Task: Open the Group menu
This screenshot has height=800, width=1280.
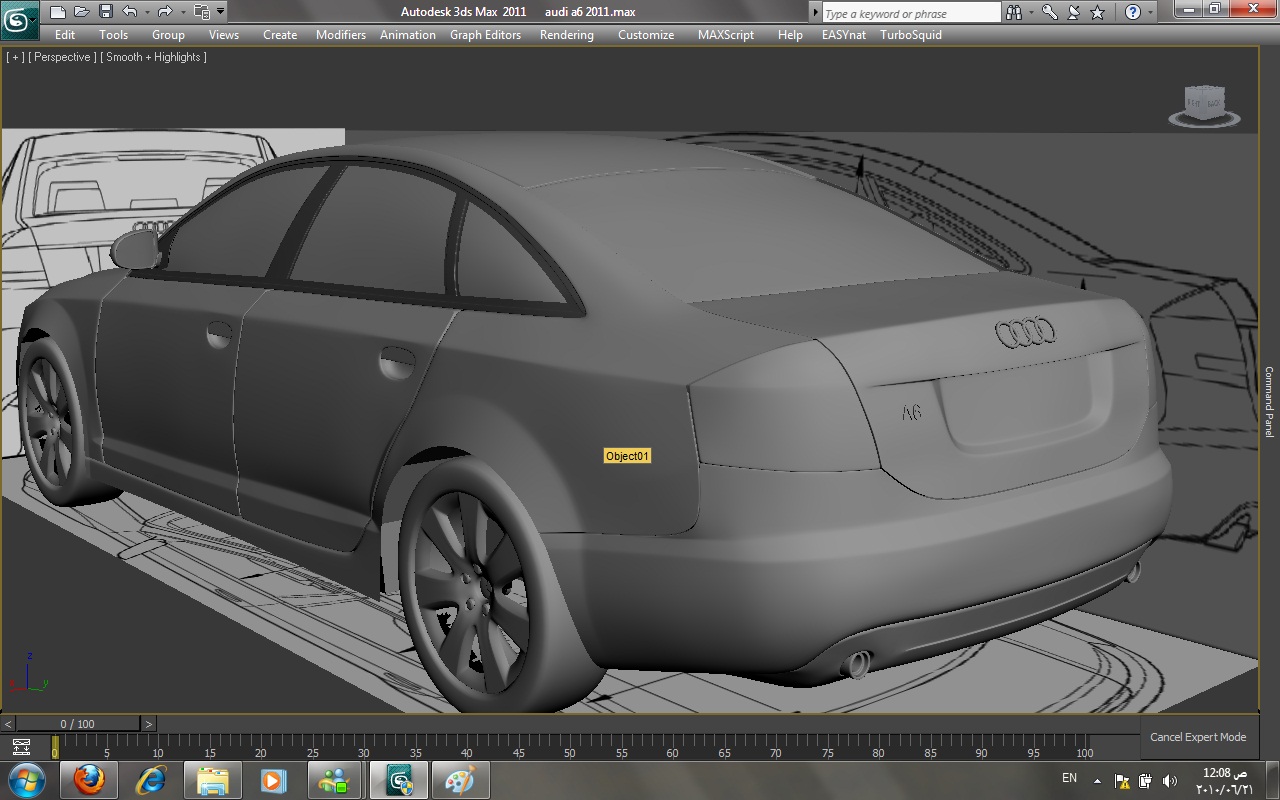Action: 168,35
